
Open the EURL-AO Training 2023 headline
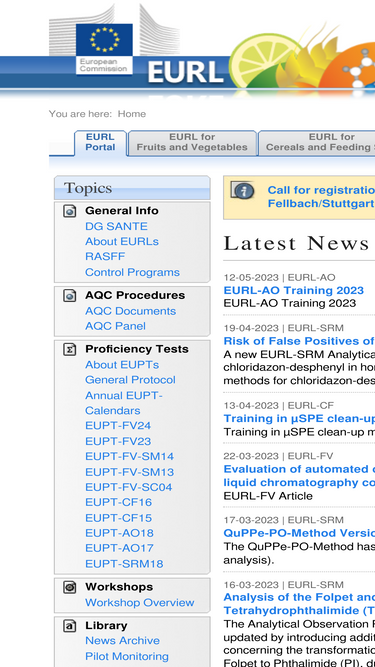[x=294, y=291]
